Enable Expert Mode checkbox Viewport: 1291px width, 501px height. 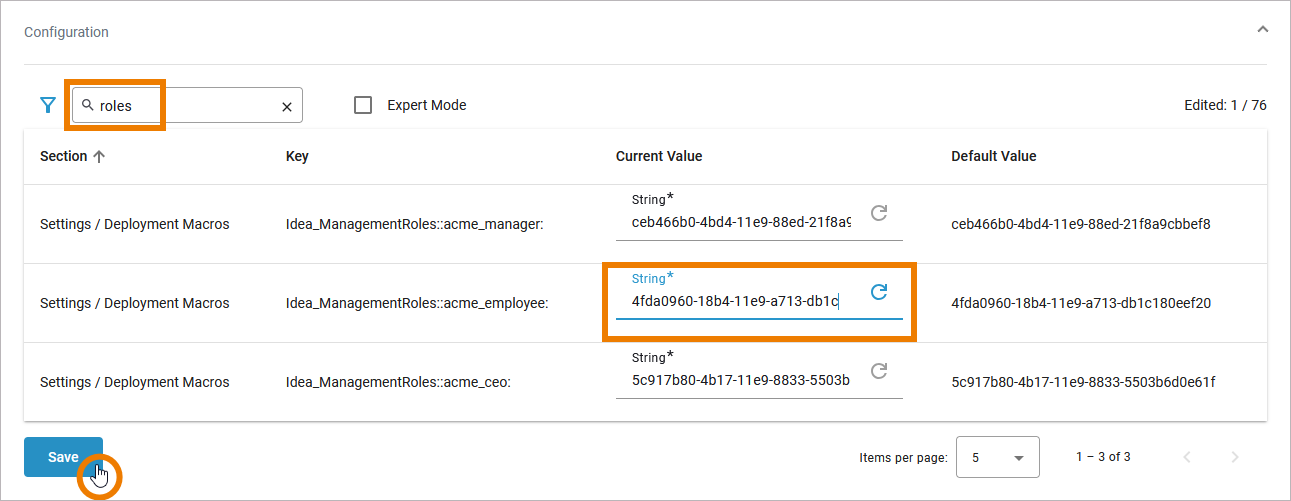coord(364,105)
